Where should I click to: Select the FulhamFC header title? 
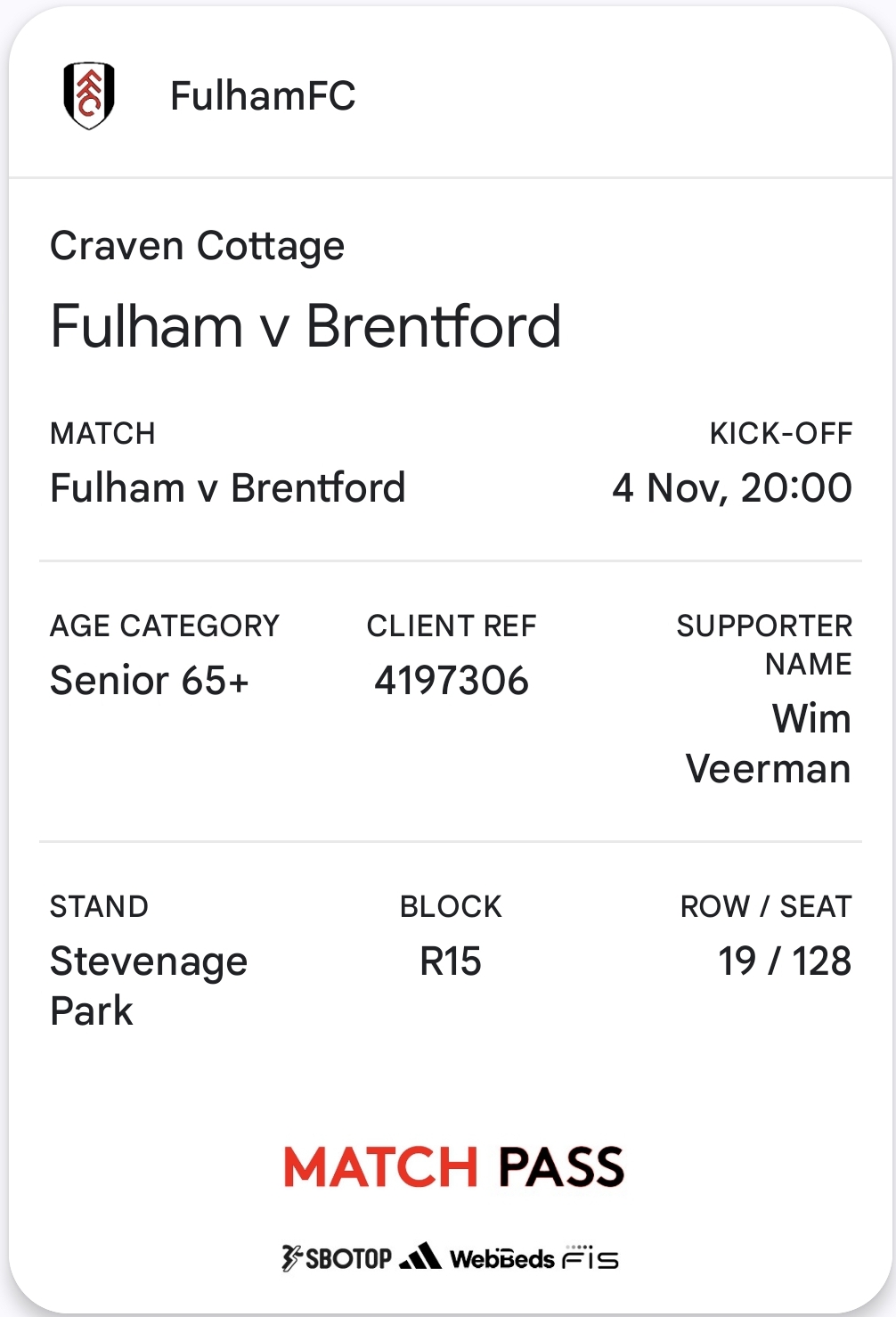(x=263, y=96)
